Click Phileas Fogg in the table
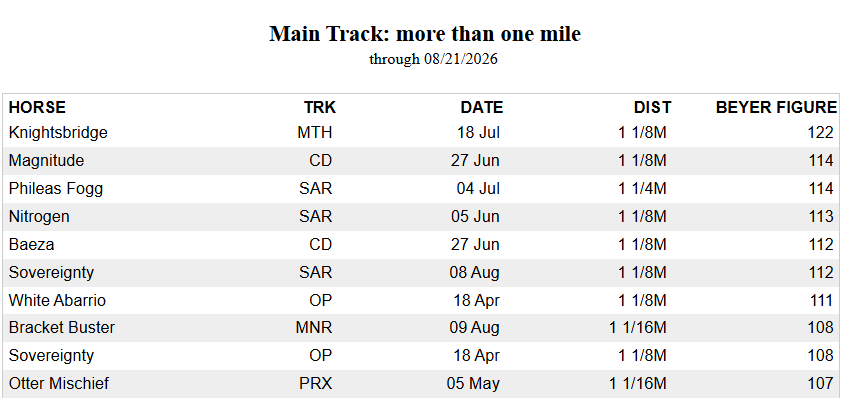848x398 pixels. (x=56, y=188)
